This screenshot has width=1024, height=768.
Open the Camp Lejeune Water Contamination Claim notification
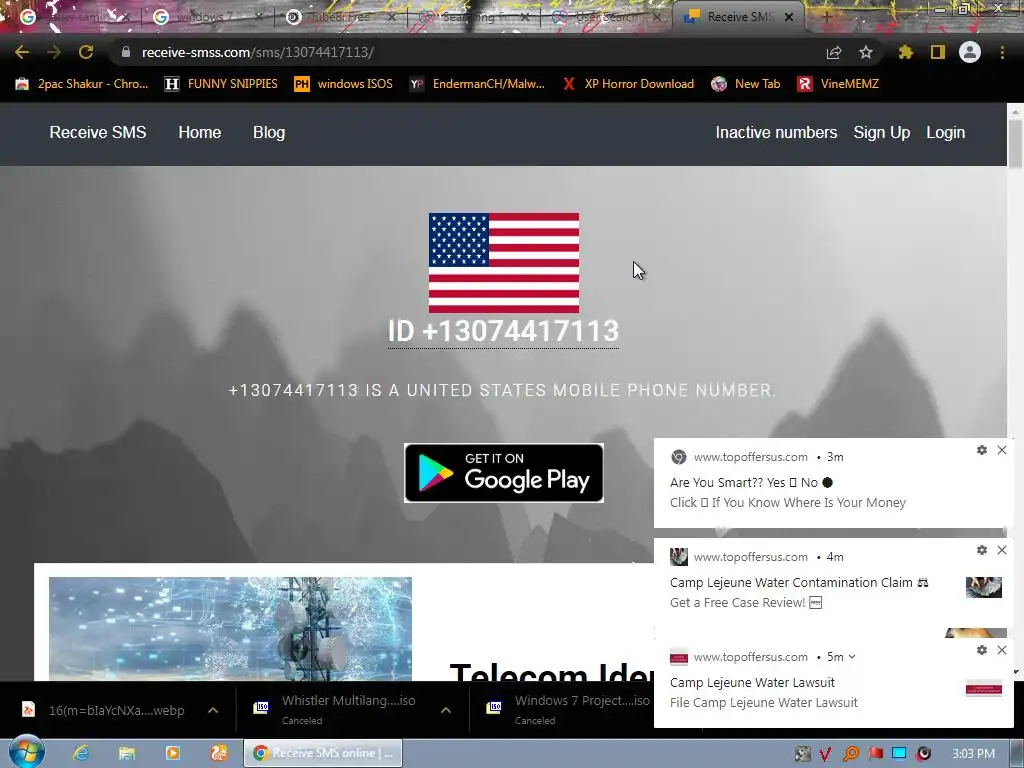(833, 583)
